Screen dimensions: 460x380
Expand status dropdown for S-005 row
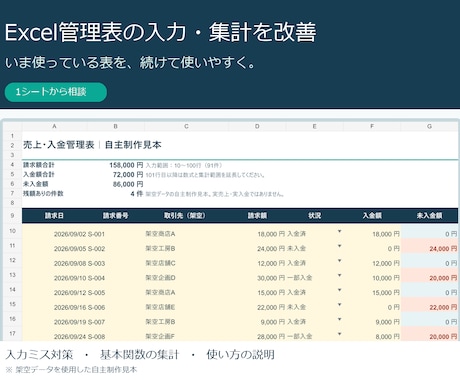(339, 290)
